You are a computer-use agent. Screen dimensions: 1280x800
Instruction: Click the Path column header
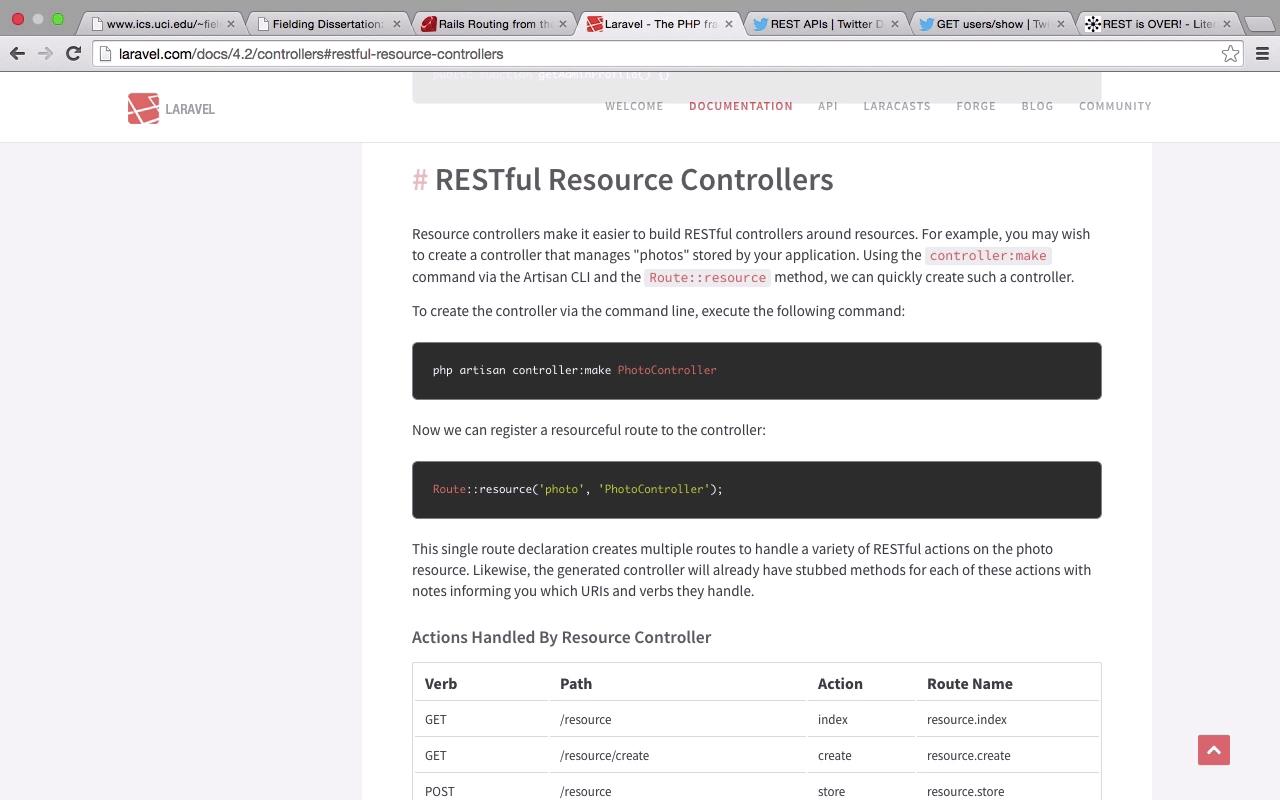(576, 684)
